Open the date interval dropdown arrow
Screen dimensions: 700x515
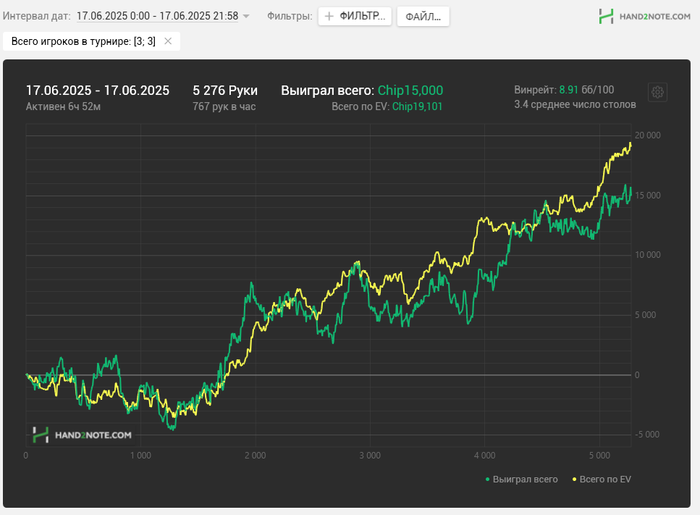point(246,17)
